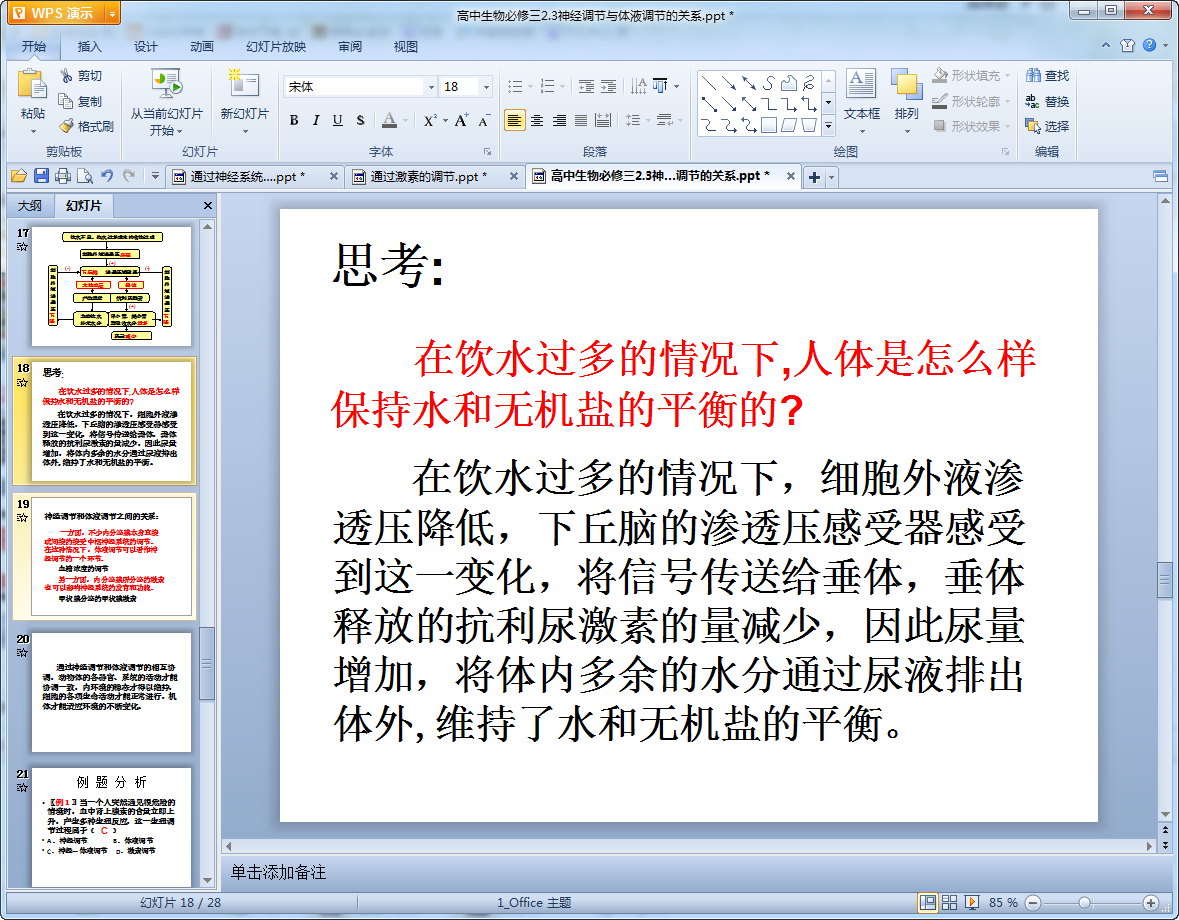This screenshot has width=1179, height=920.
Task: Increase indent level icon
Action: (x=608, y=86)
